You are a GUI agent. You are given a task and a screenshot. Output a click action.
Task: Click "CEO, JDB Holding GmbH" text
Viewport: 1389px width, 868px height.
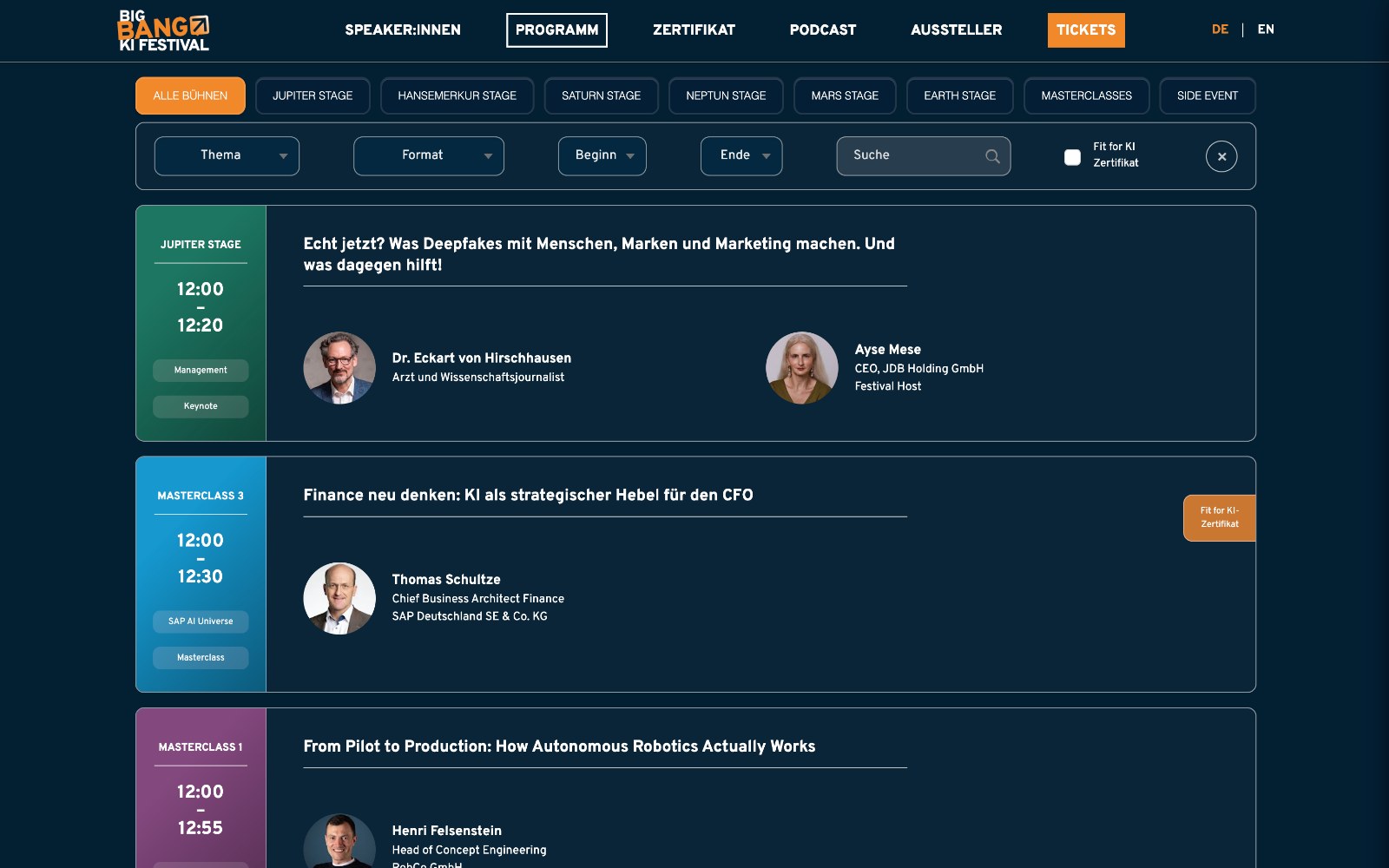919,369
